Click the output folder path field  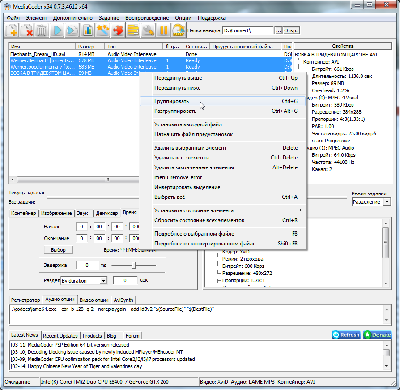tap(248, 31)
